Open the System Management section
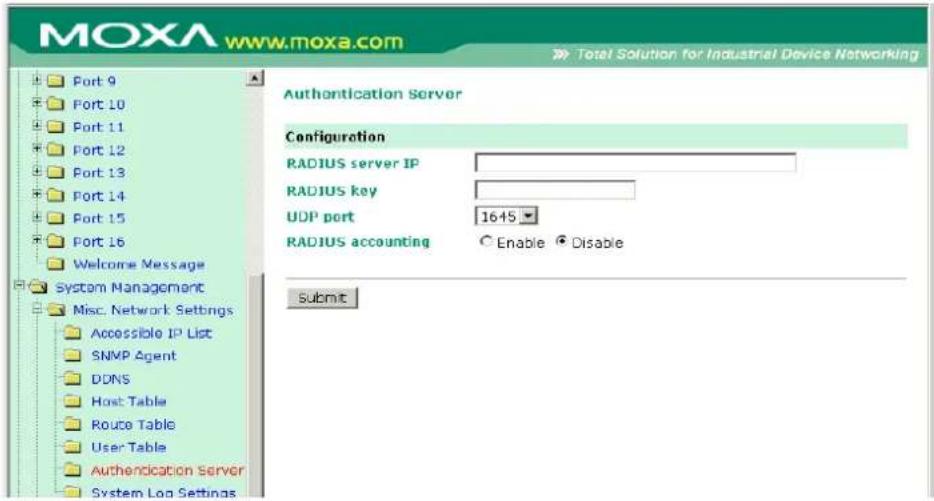934x501 pixels. pos(129,288)
